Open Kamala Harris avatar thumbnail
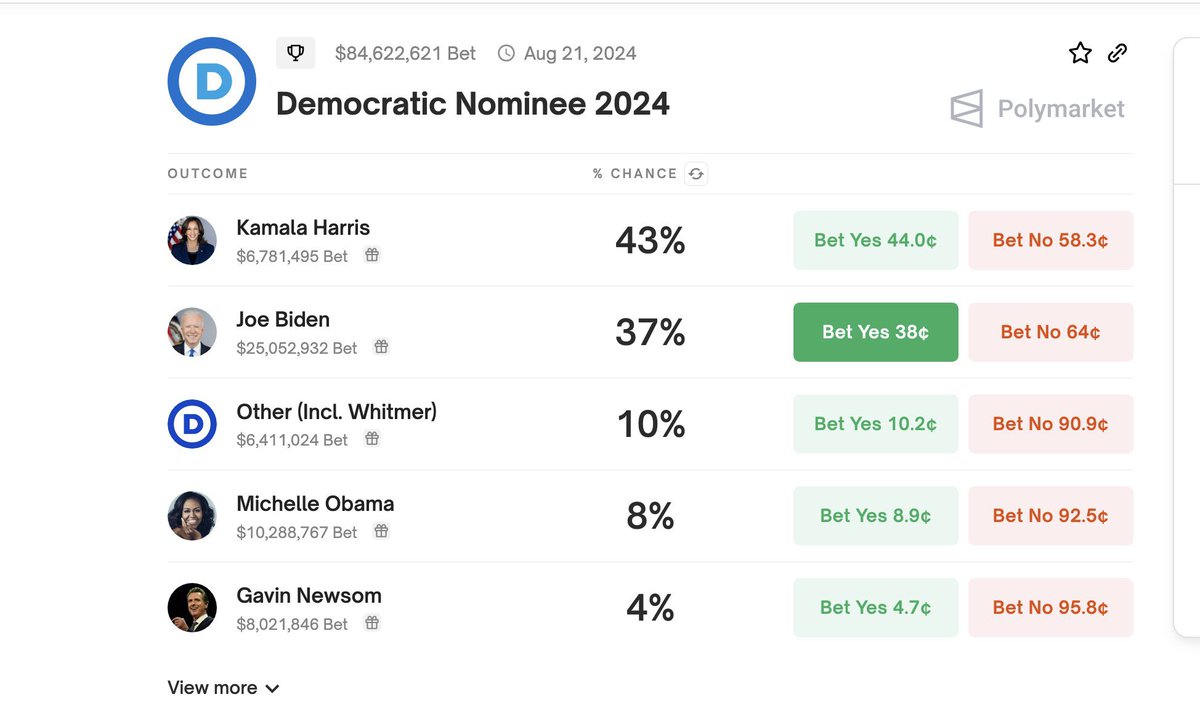The width and height of the screenshot is (1200, 726). click(x=192, y=240)
